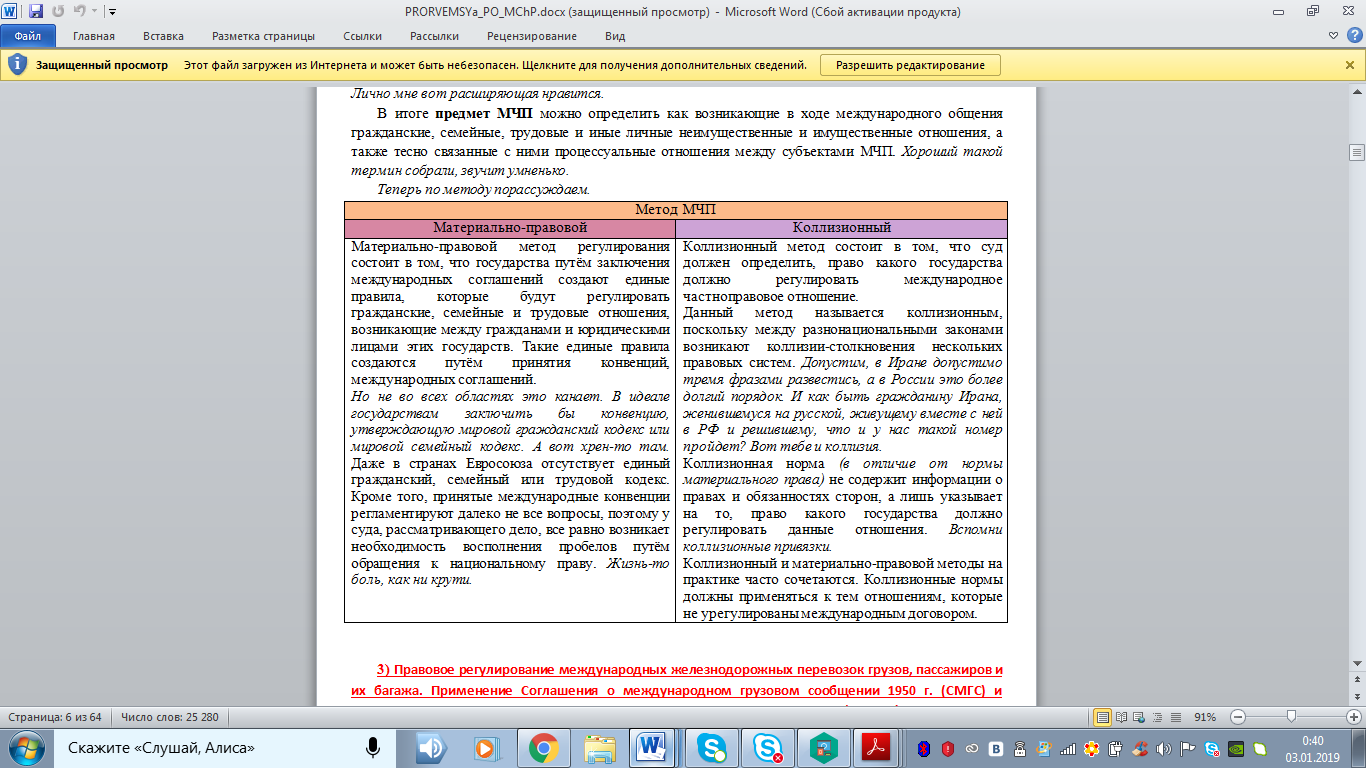Screen dimensions: 1366x768
Task: Close the Protected View message bar
Action: [1350, 65]
